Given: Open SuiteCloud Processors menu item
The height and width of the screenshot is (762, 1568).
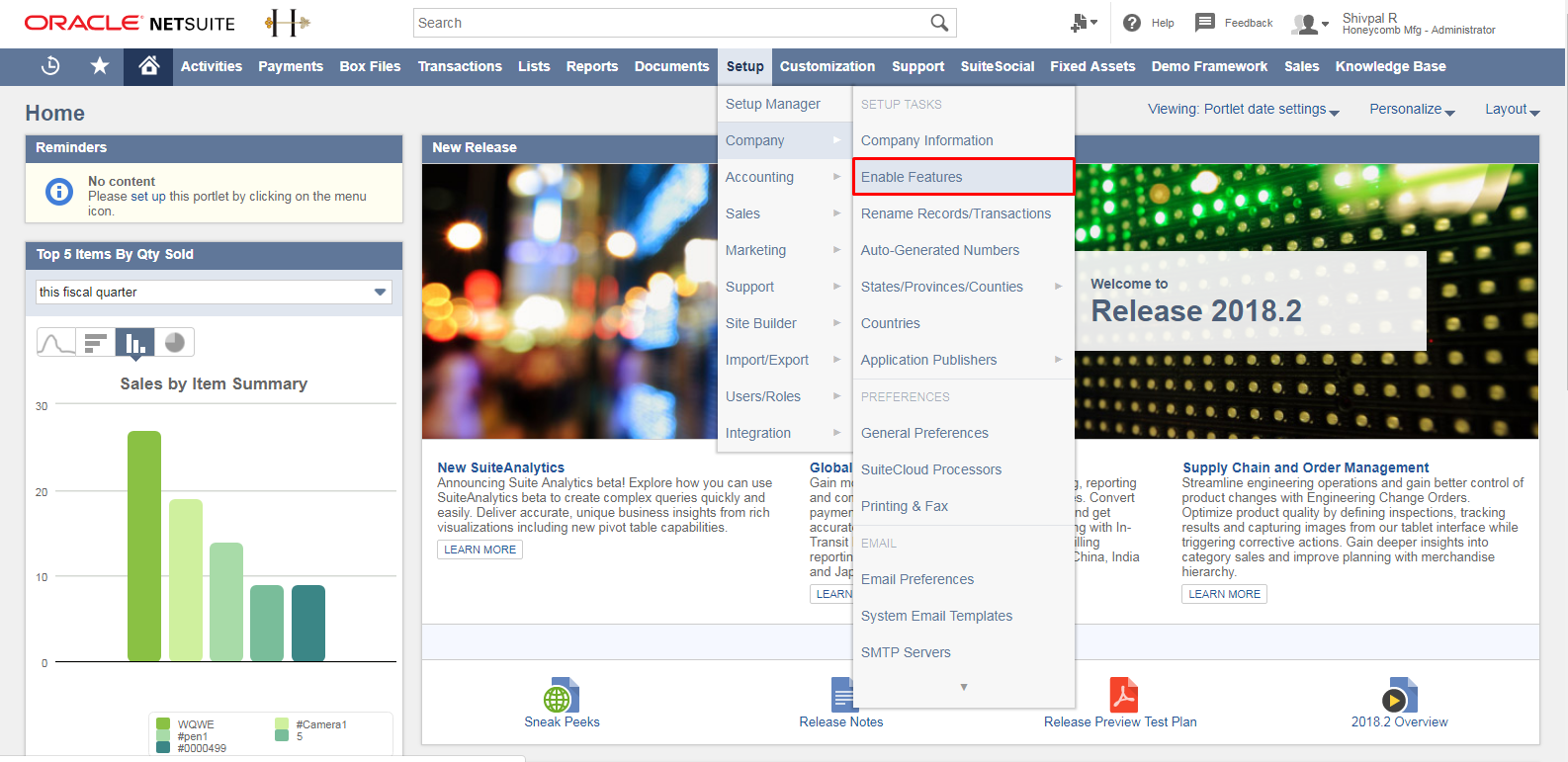Looking at the screenshot, I should 963,469.
